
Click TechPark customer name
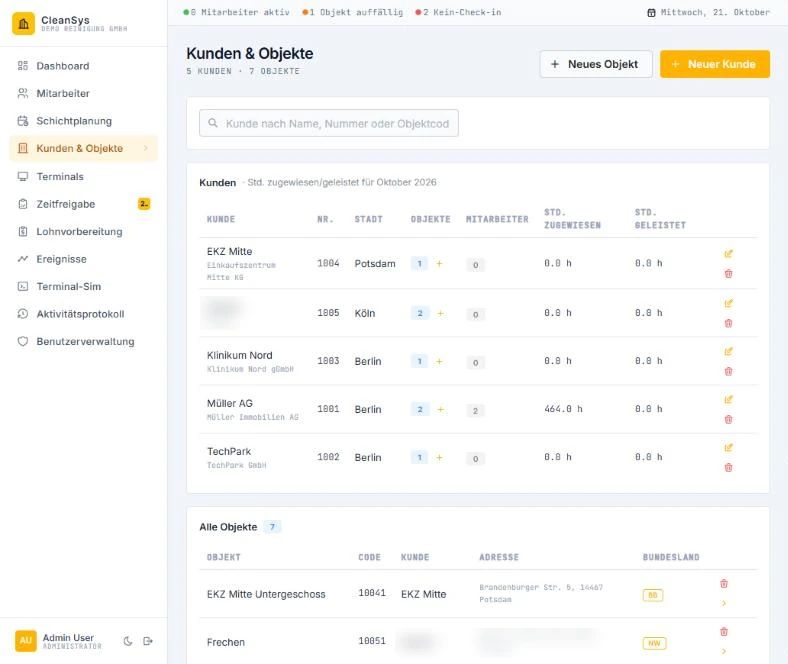click(229, 451)
